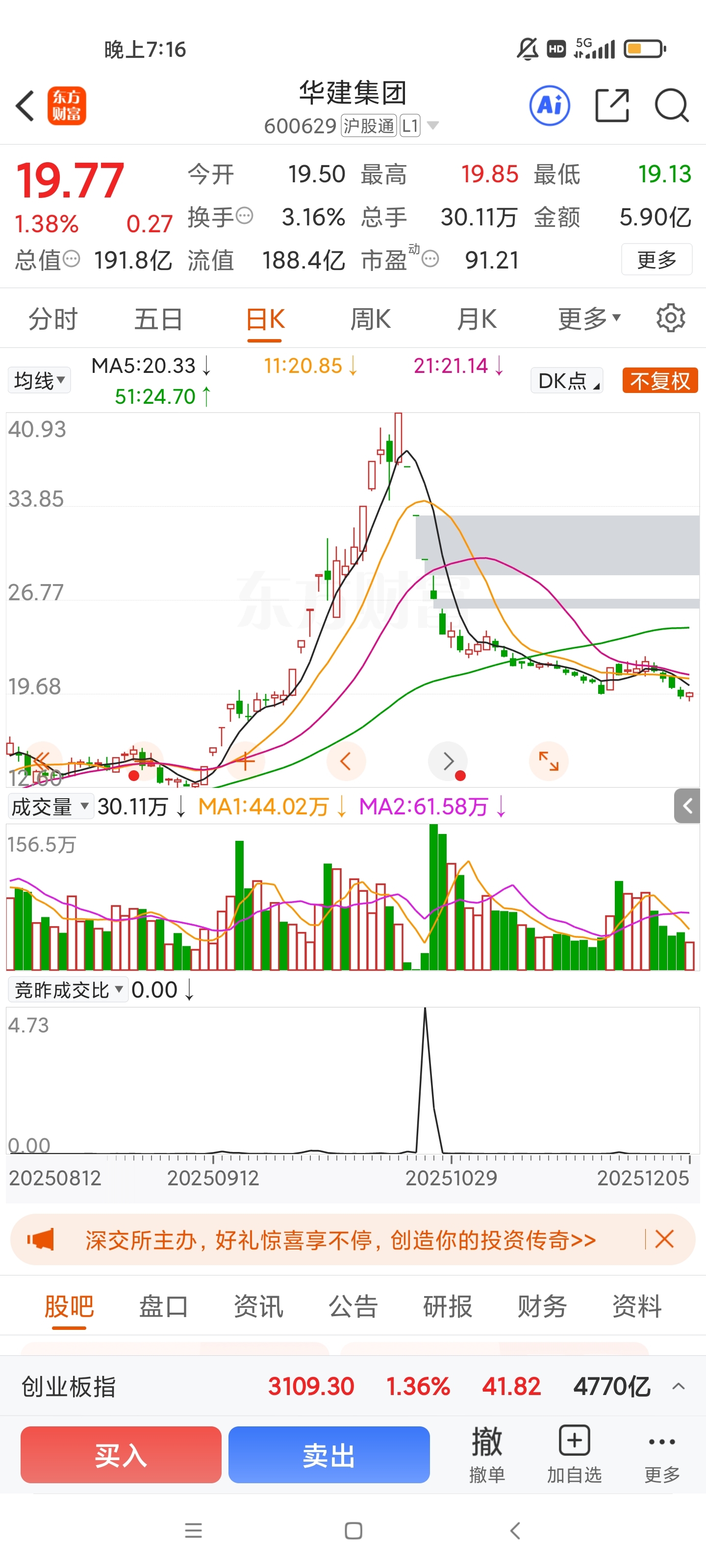Tap the 市盈 info bubble icon

point(430,259)
